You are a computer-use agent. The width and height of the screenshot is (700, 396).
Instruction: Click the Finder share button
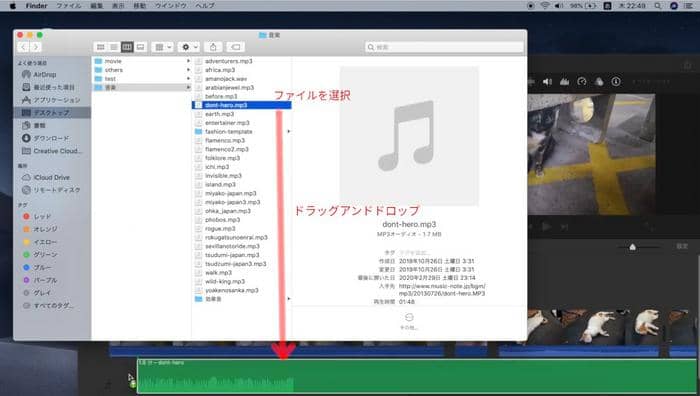(213, 47)
